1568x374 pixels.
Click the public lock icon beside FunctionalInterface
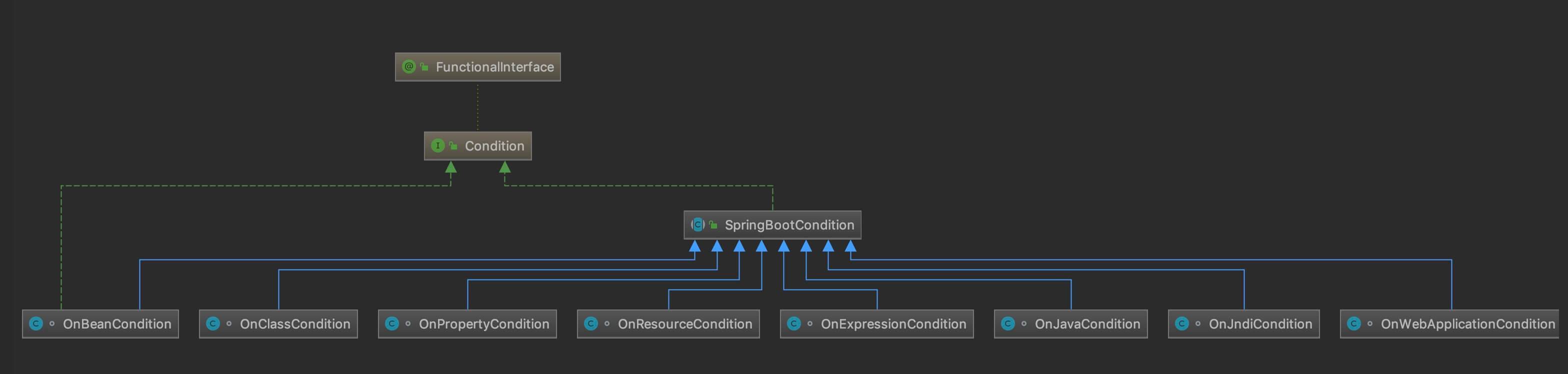[424, 66]
